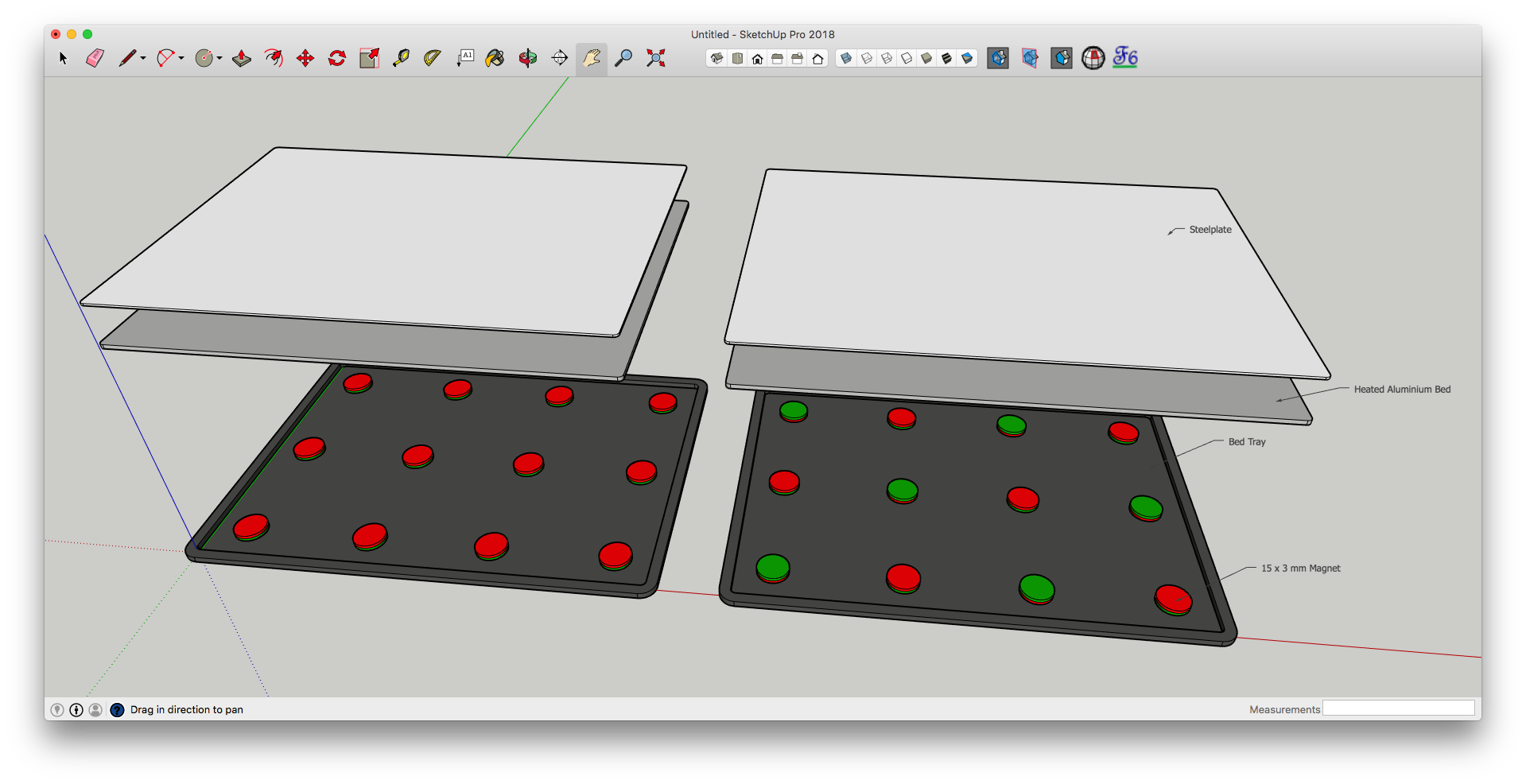The width and height of the screenshot is (1526, 784).
Task: Activate the Orbit tool
Action: click(528, 58)
